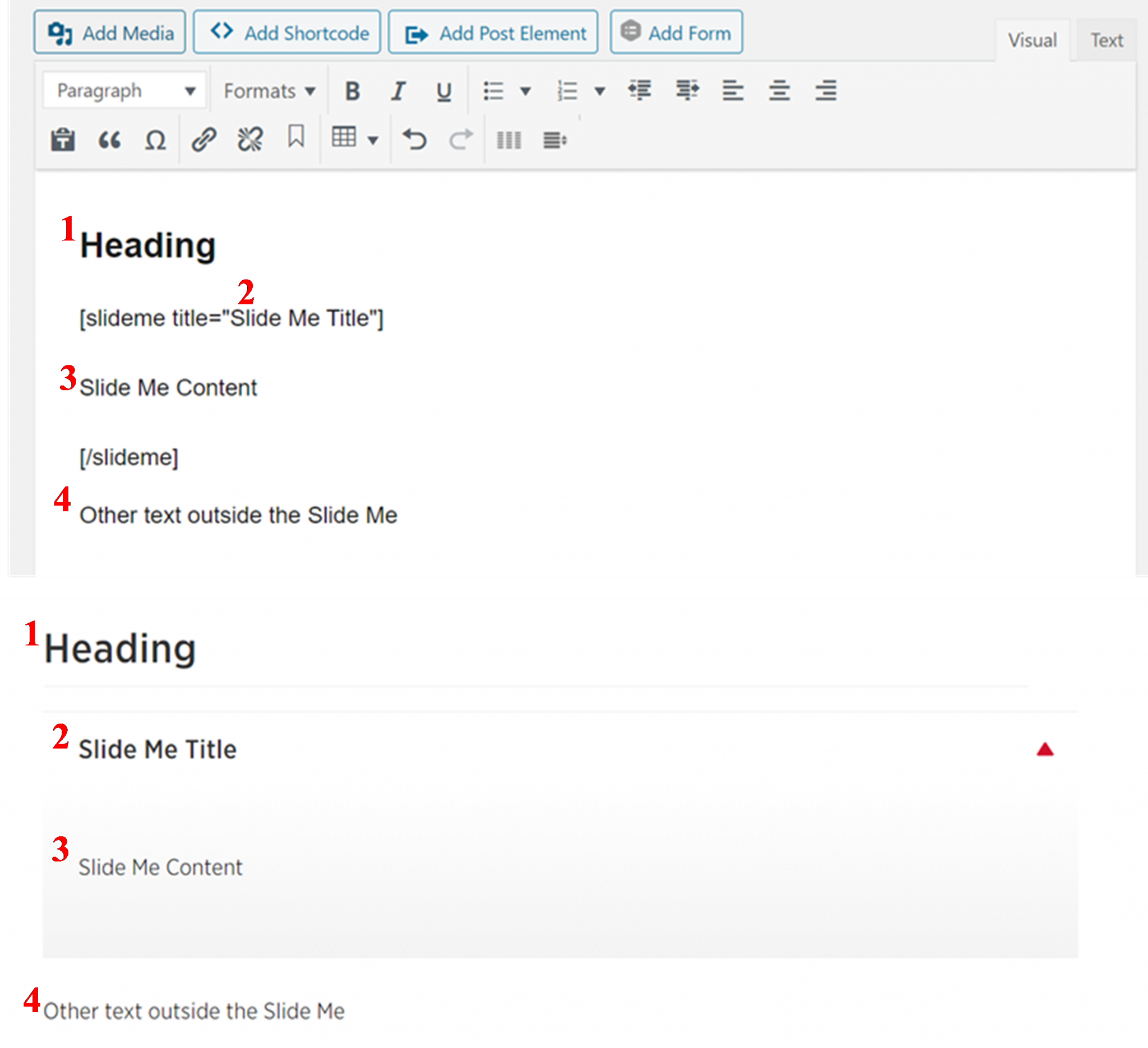
Task: Click the paste as text clipboard icon
Action: [63, 140]
